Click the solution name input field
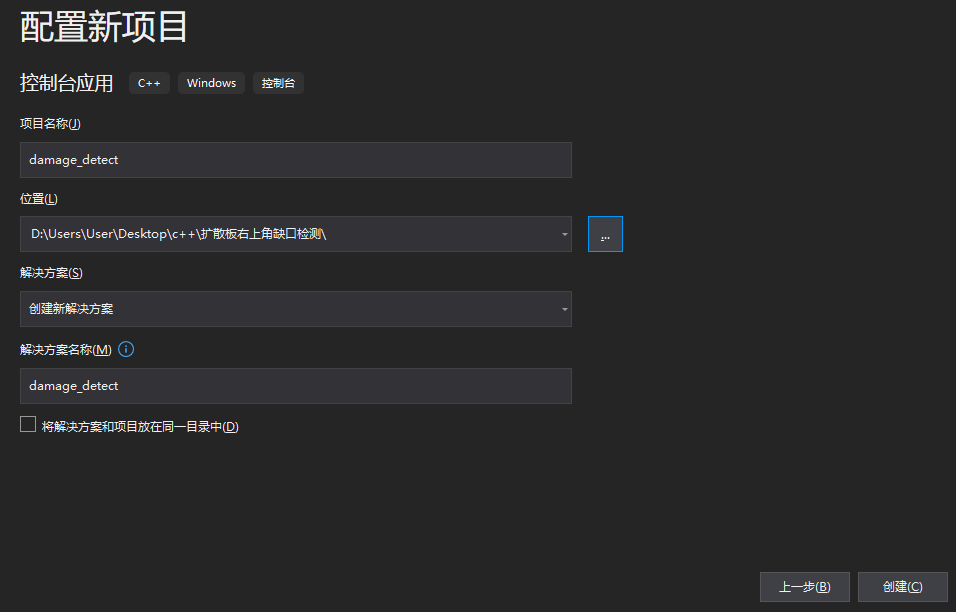 tap(295, 386)
